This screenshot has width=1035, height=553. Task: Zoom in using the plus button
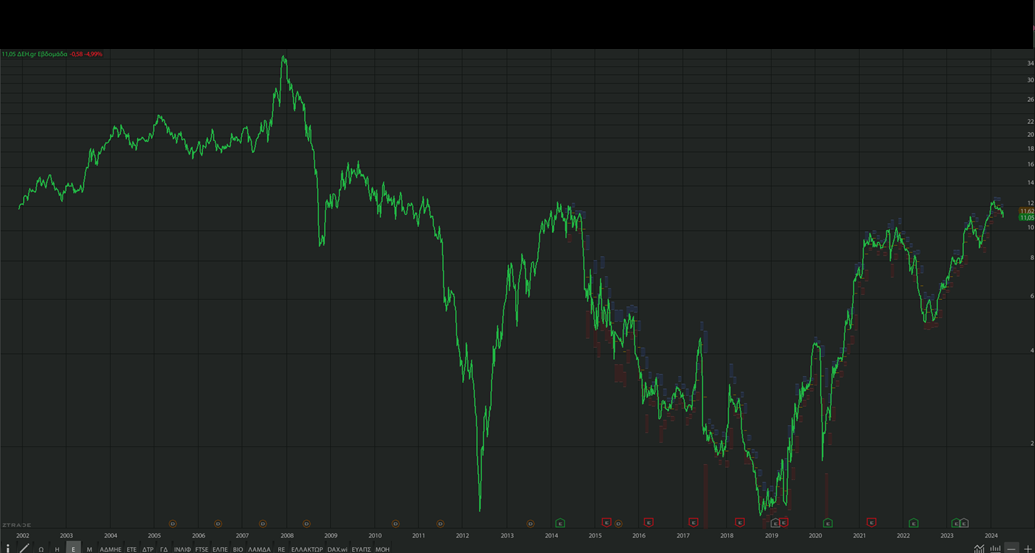(x=1028, y=548)
